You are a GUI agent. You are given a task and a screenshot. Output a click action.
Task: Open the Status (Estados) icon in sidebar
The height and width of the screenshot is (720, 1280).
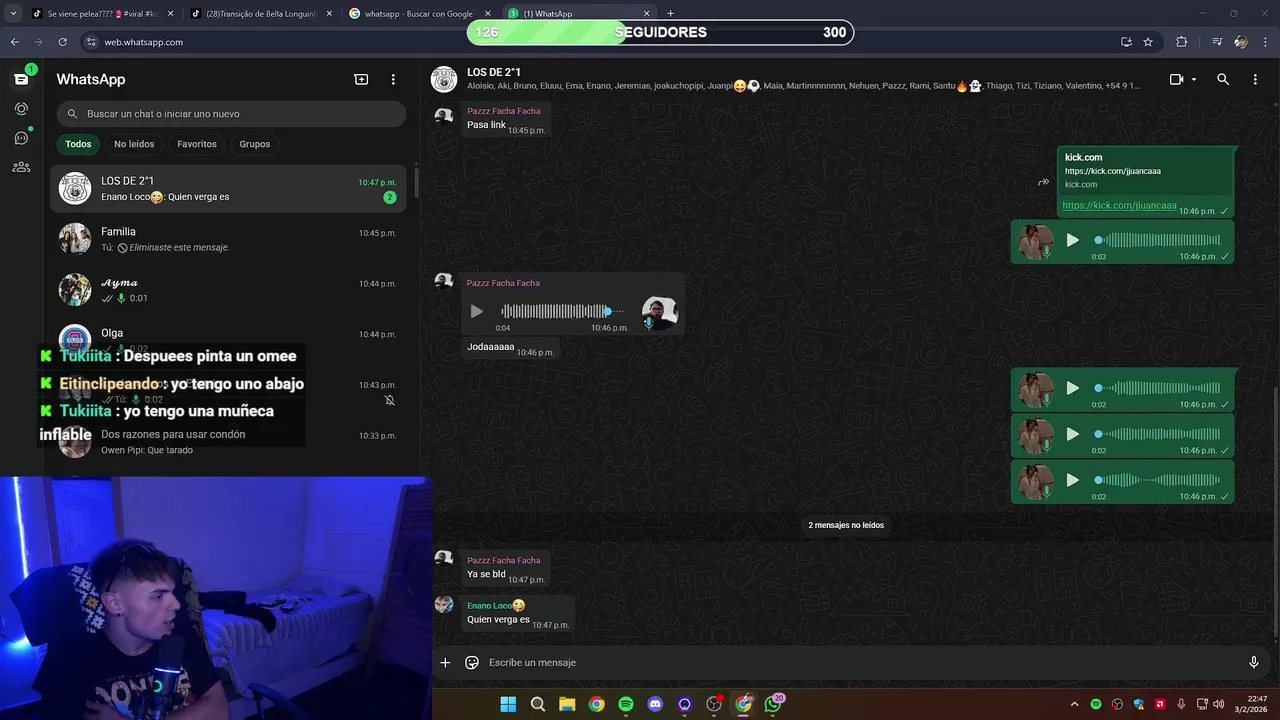[x=21, y=108]
